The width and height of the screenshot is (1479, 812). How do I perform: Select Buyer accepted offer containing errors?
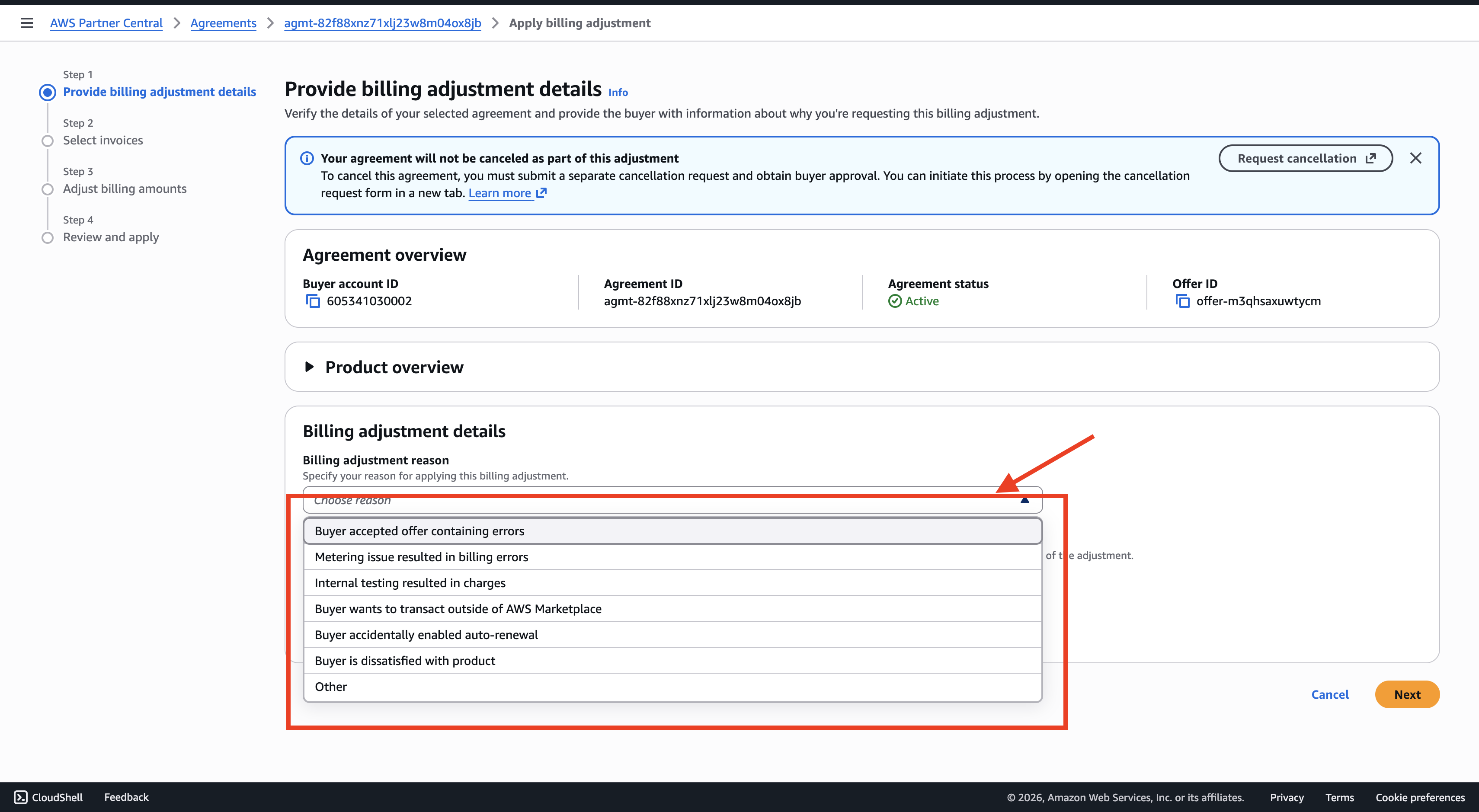click(x=672, y=531)
